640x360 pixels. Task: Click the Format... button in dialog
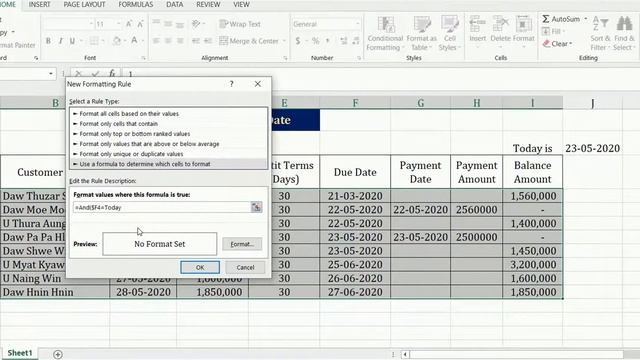coord(242,244)
